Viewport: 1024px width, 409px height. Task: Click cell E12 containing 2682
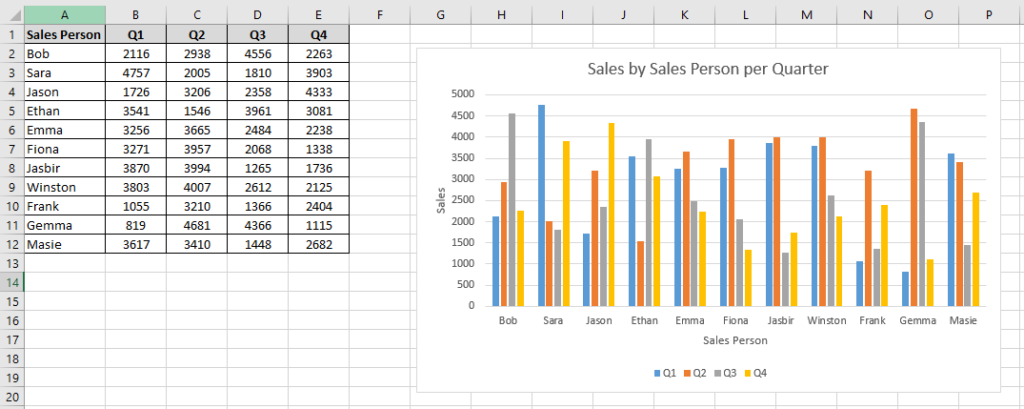point(319,244)
